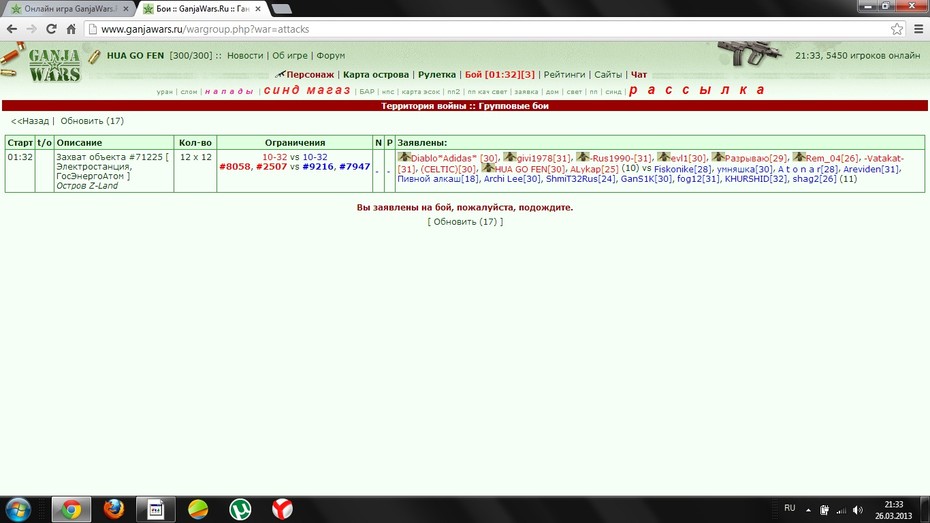
Task: Click the syndicate icon beside Rem_04
Action: (x=799, y=157)
